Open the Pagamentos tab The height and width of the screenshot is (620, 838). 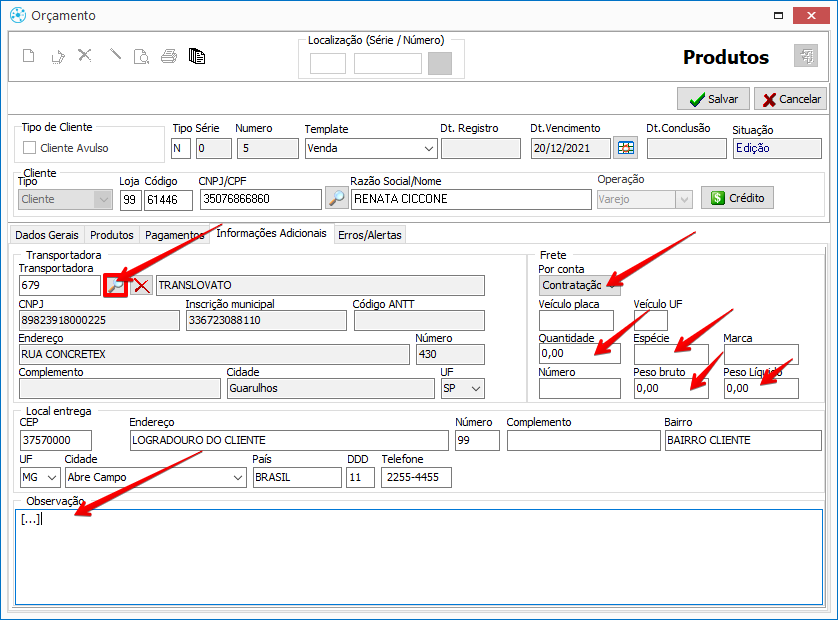pyautogui.click(x=174, y=235)
